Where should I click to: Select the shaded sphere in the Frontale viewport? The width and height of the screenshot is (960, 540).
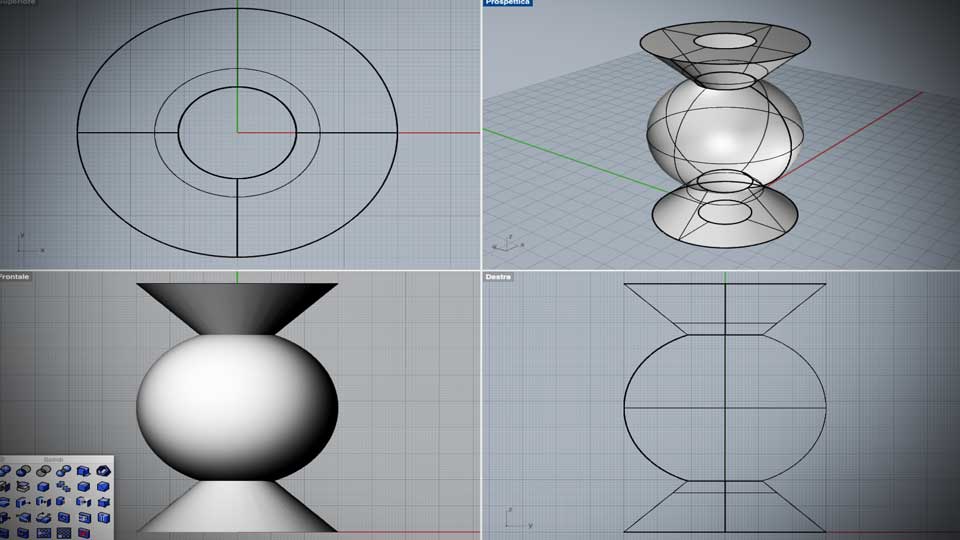237,407
